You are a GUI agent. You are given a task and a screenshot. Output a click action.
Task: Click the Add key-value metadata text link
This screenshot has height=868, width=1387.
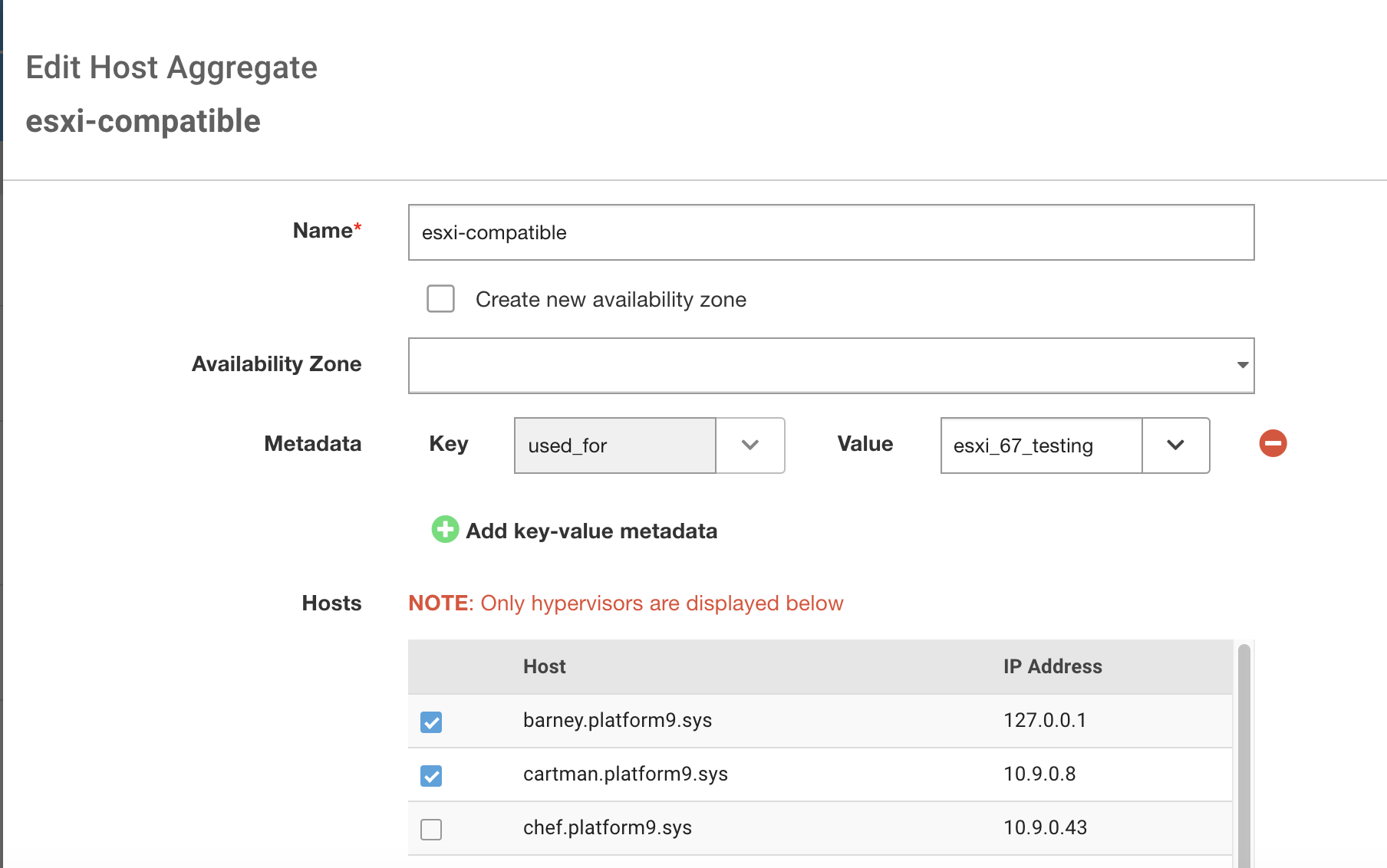(591, 531)
